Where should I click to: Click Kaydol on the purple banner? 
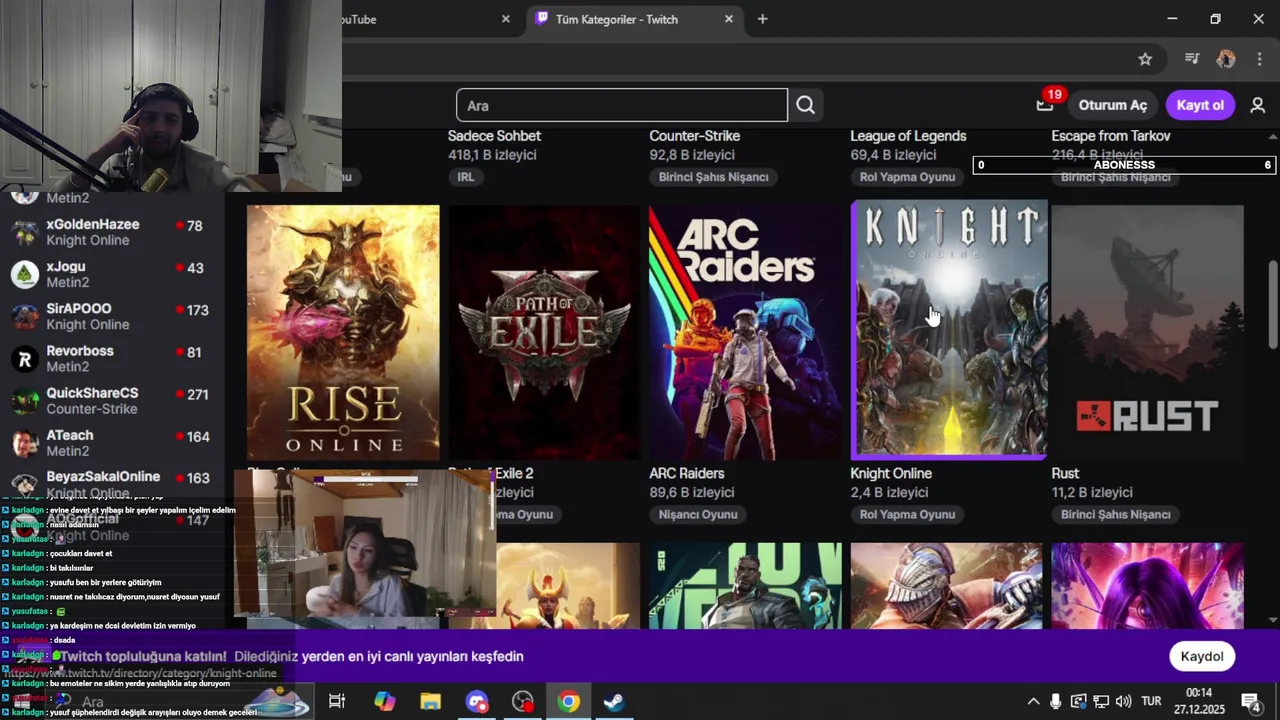point(1202,656)
